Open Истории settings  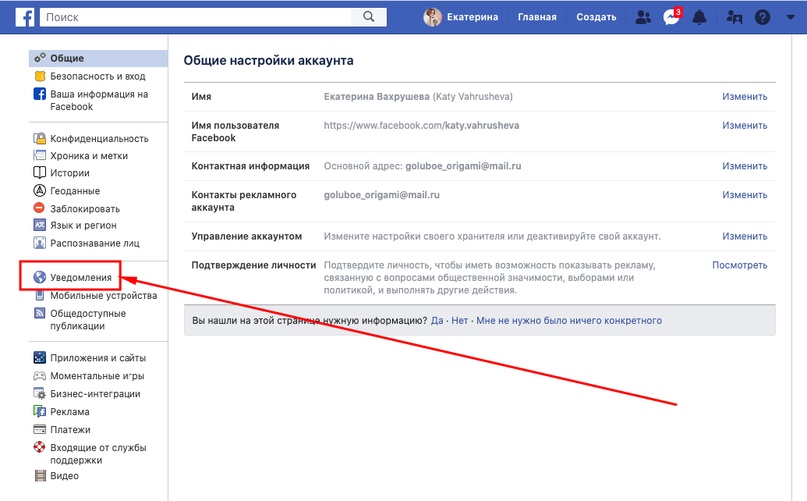click(69, 173)
